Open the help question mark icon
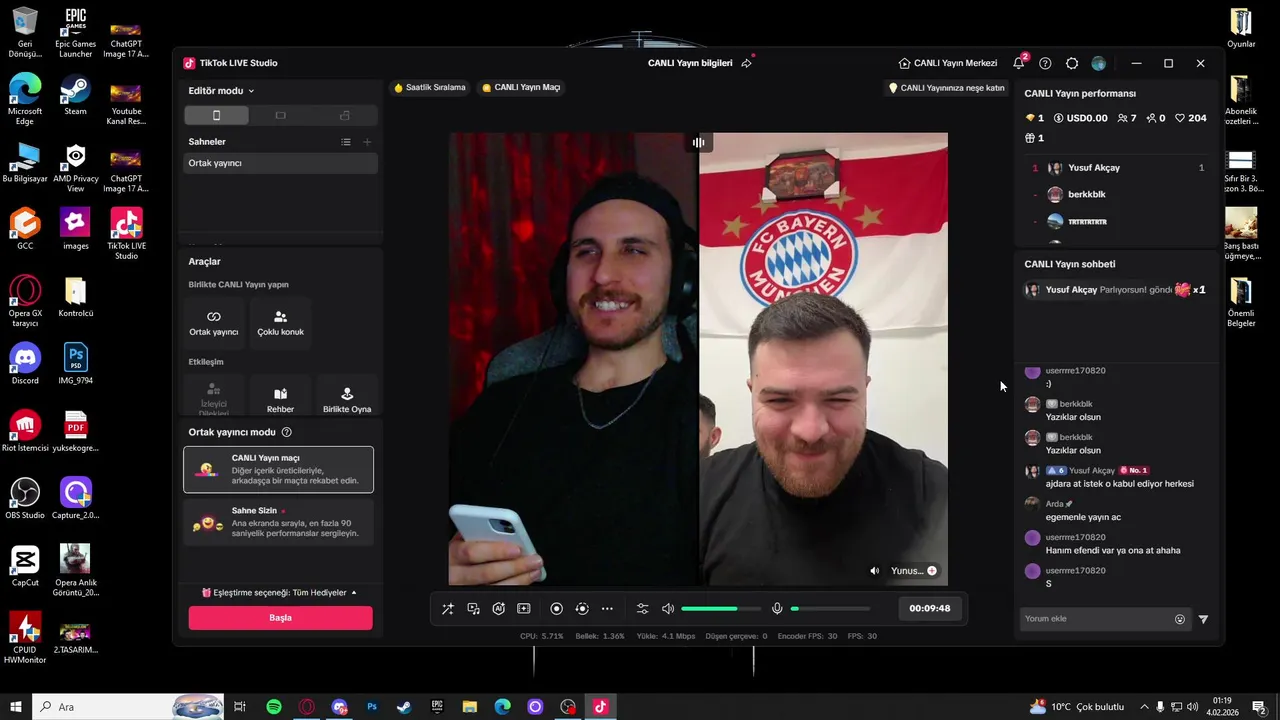 (x=1045, y=63)
